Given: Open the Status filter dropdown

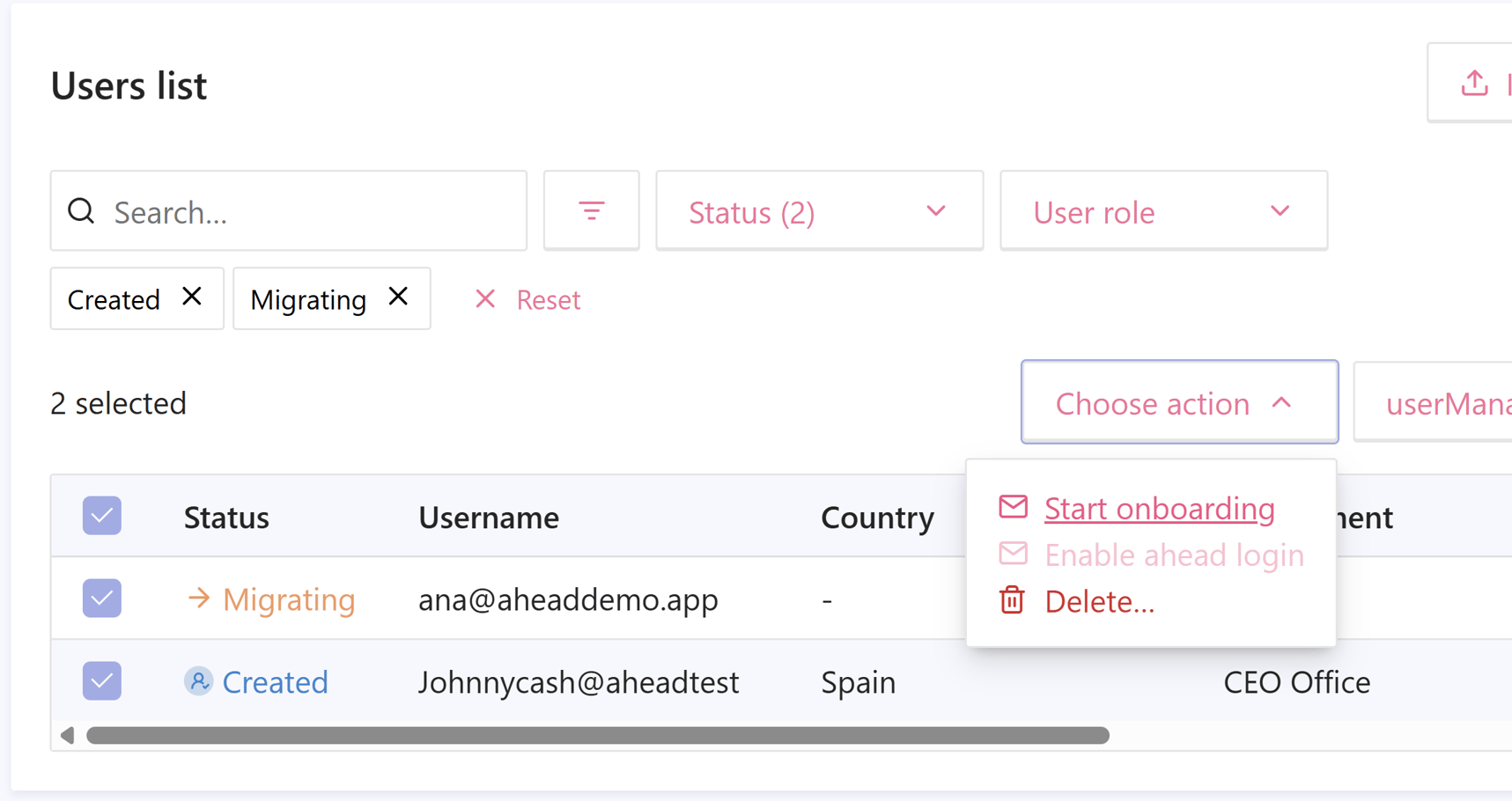Looking at the screenshot, I should point(819,211).
